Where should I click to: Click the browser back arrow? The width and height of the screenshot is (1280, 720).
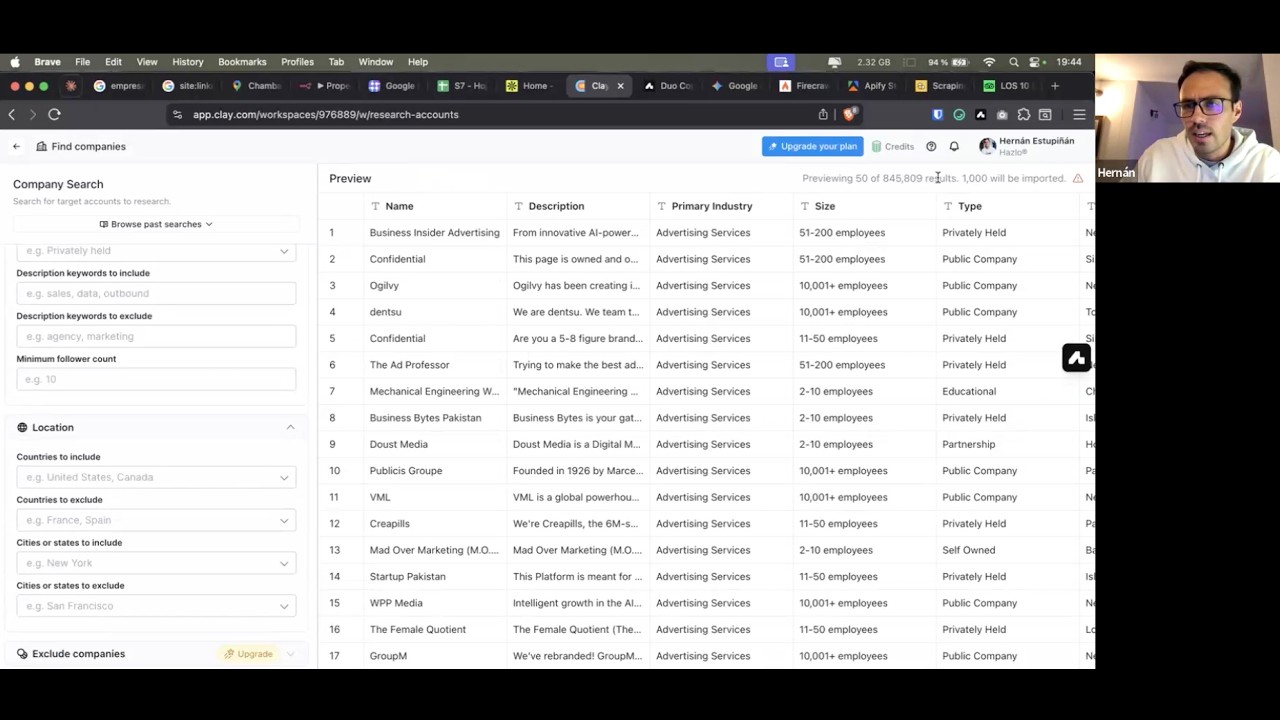(12, 114)
